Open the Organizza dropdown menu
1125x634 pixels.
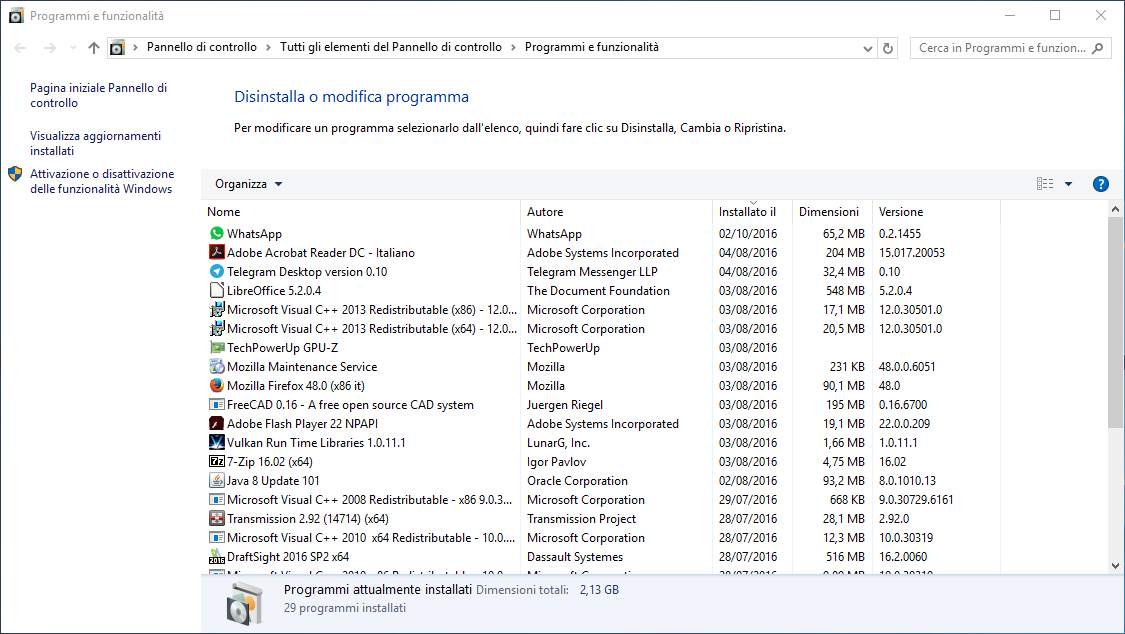click(x=248, y=184)
